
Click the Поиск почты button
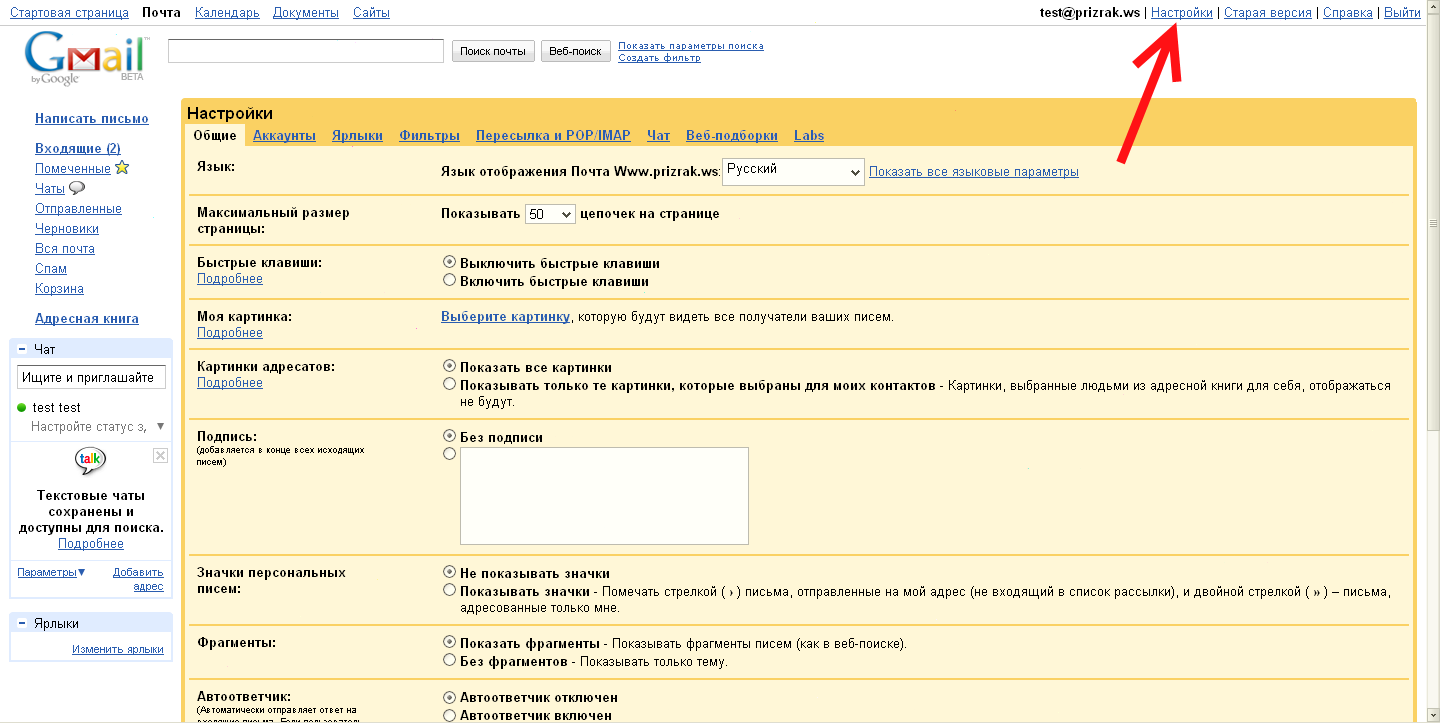point(493,51)
